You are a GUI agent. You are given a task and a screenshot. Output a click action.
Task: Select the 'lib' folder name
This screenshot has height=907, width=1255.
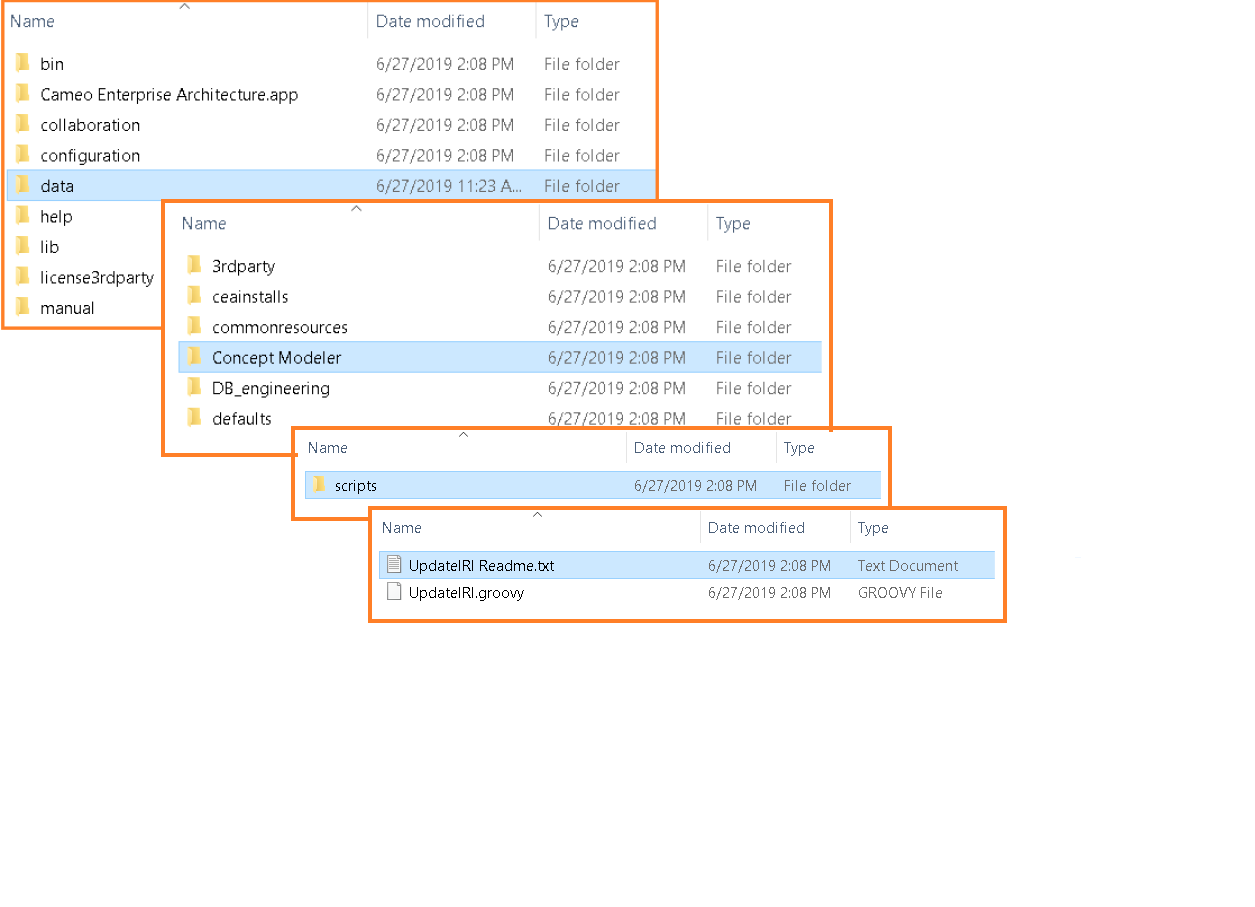point(50,246)
